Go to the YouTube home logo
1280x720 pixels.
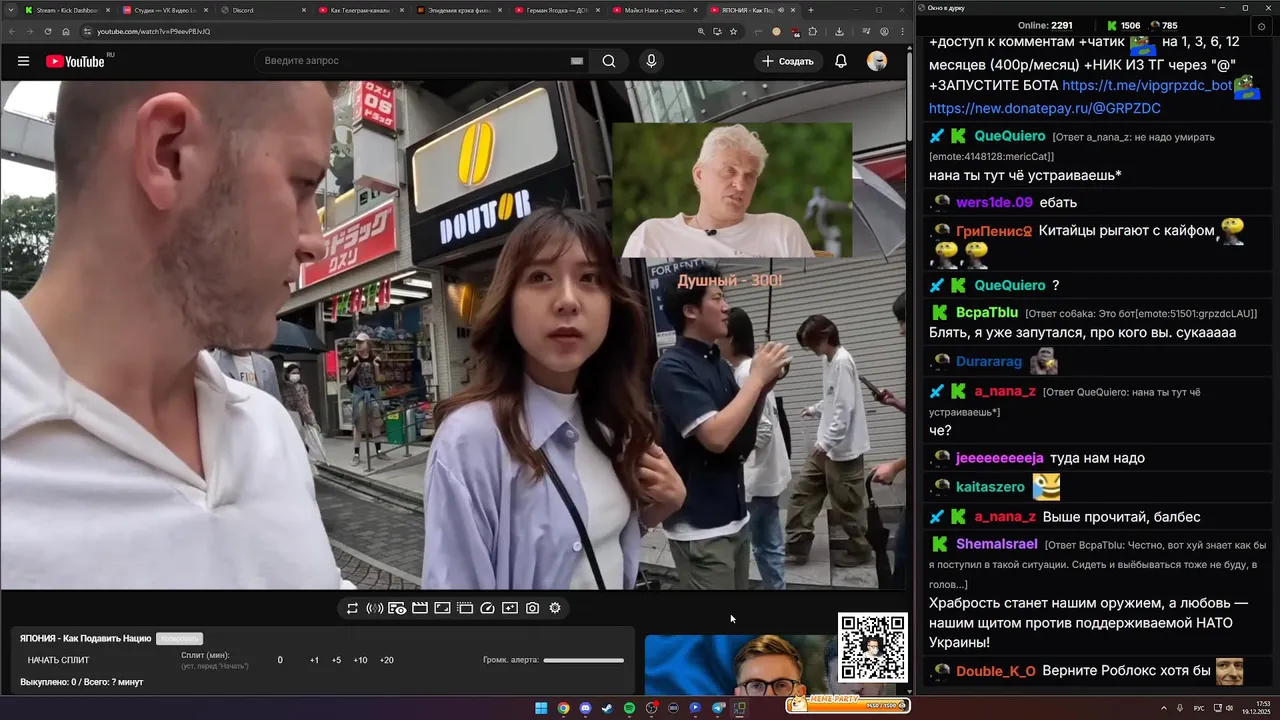click(x=75, y=61)
